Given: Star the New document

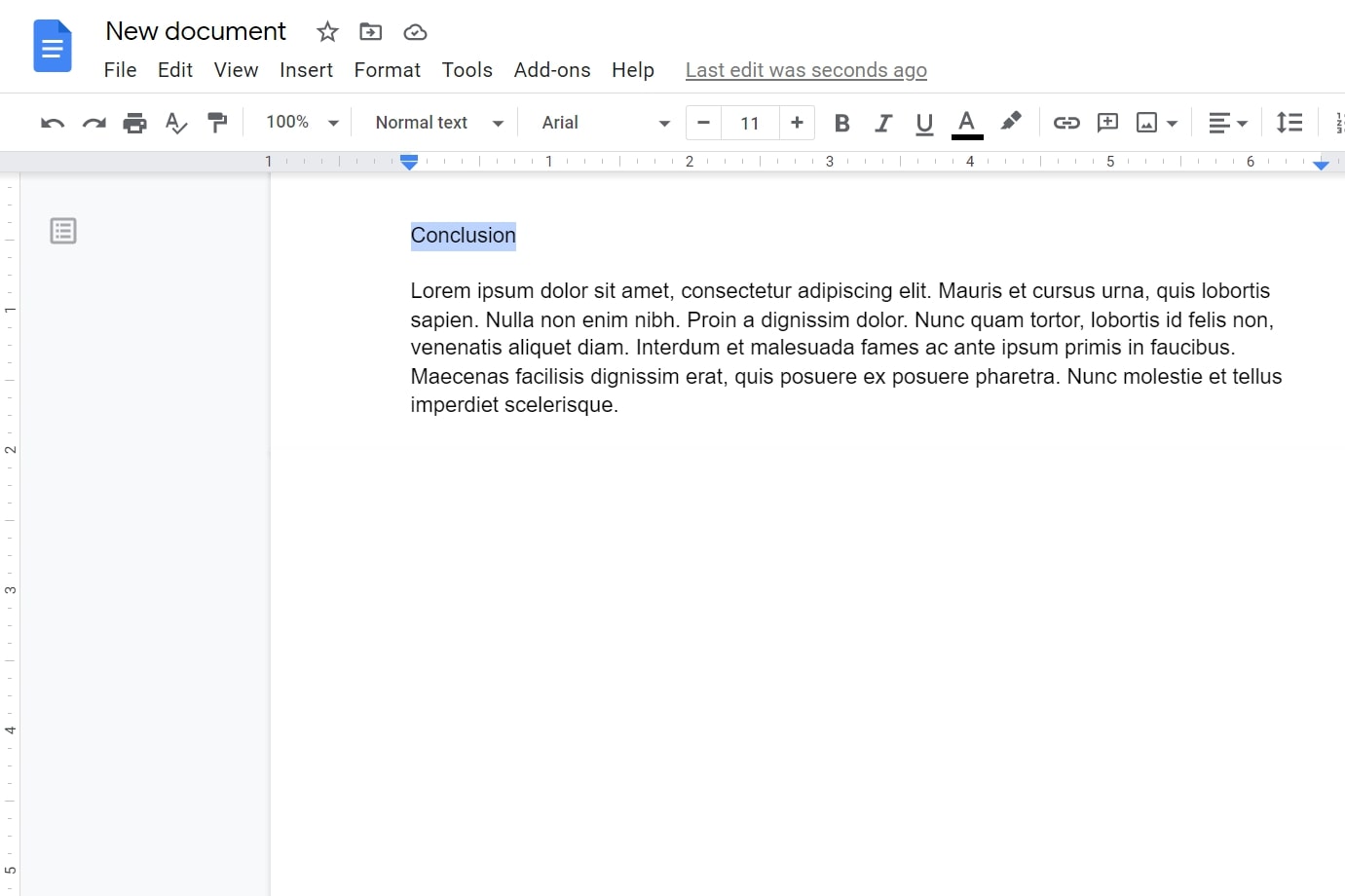Looking at the screenshot, I should (x=327, y=31).
